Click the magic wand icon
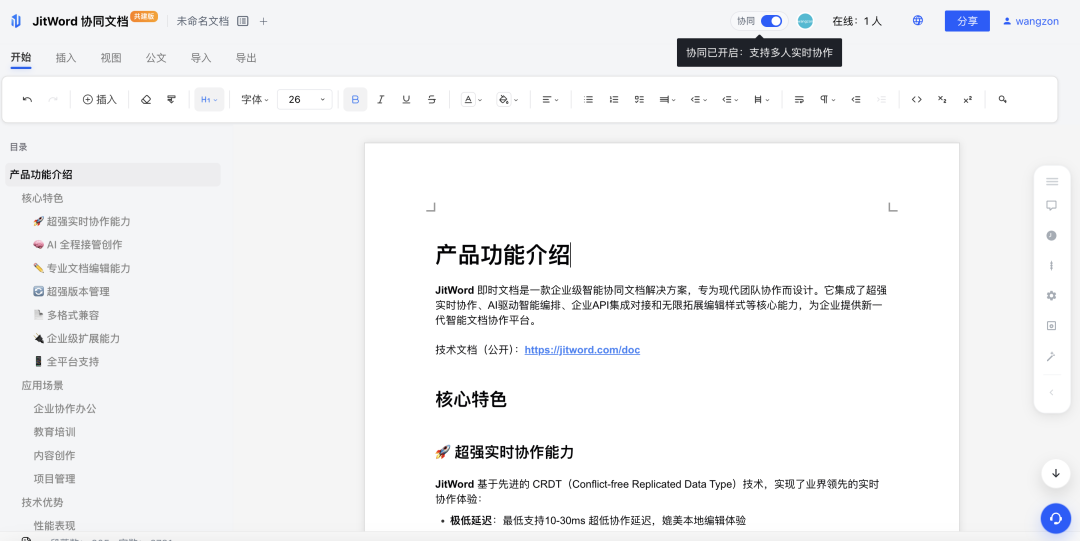 click(1052, 356)
